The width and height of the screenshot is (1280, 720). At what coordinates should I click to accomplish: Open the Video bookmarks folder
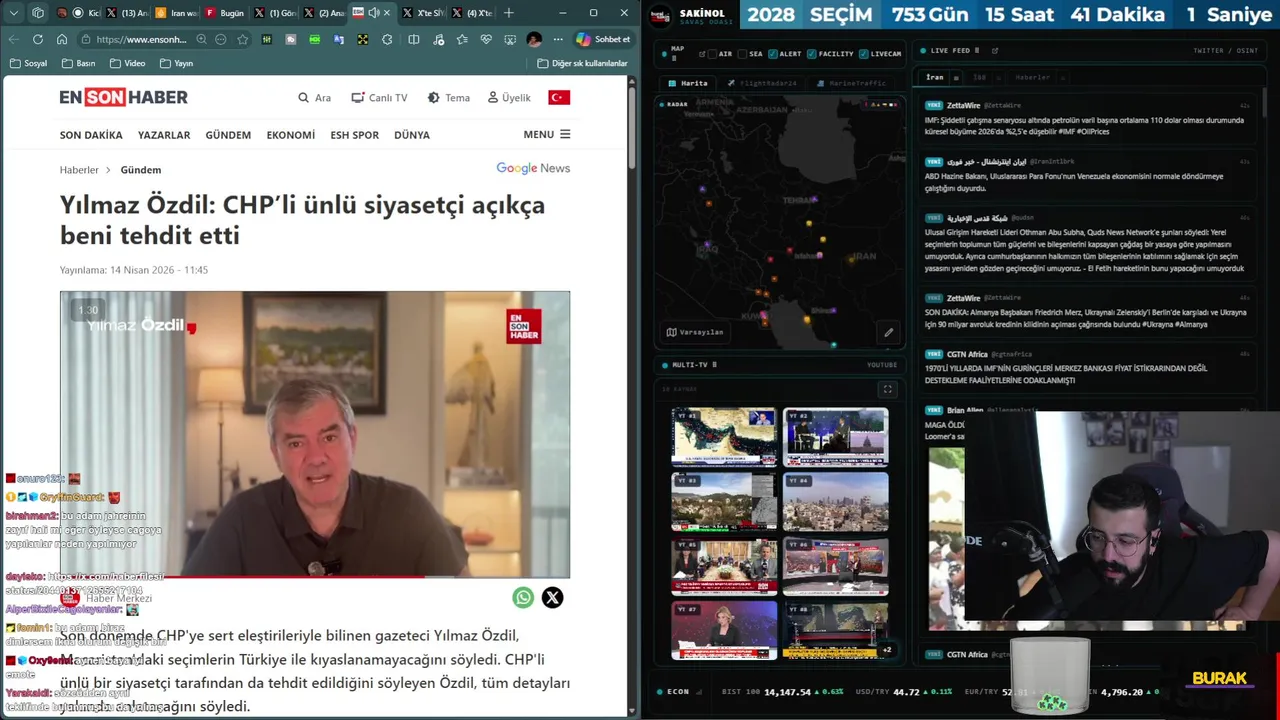click(x=127, y=63)
